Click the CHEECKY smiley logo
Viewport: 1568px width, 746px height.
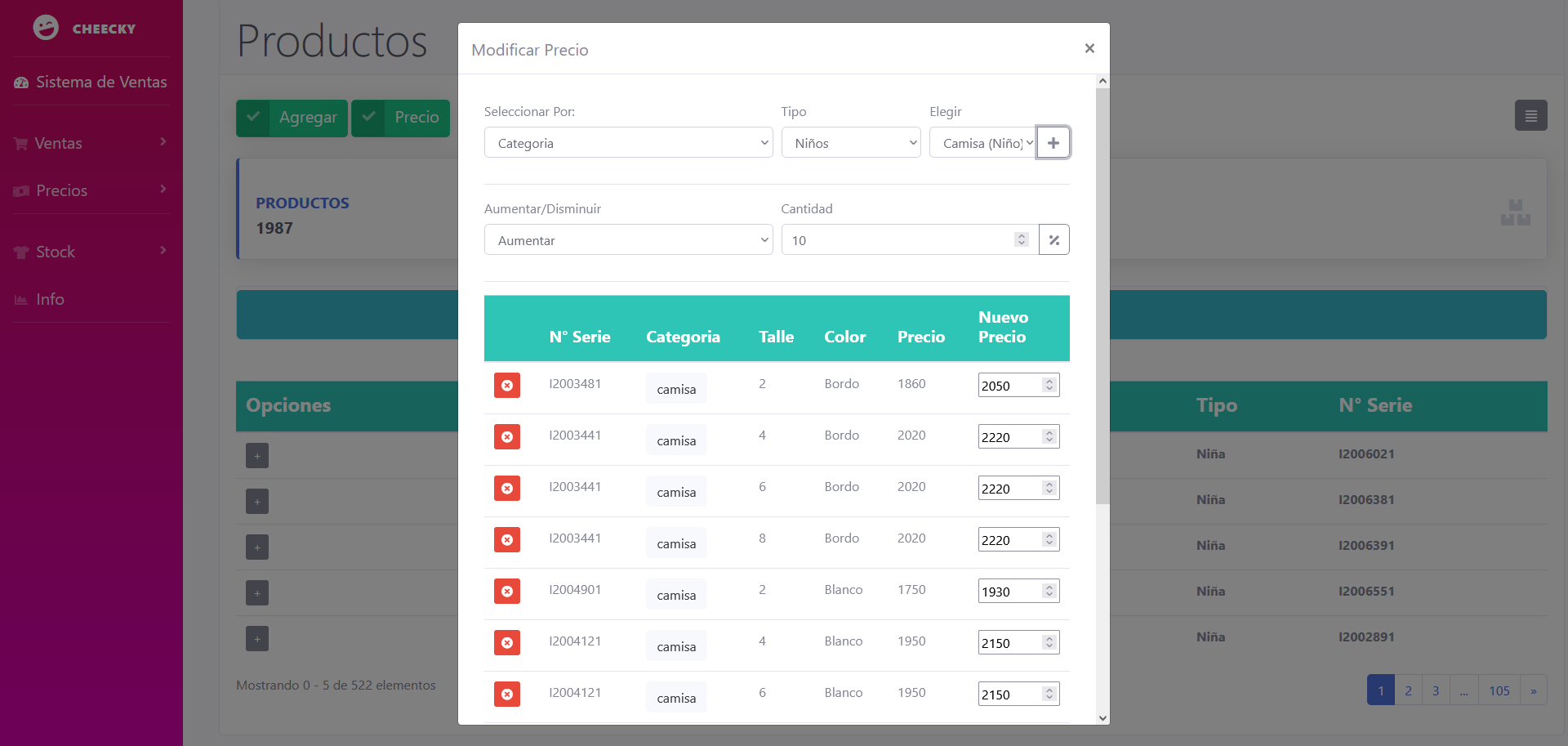[x=46, y=27]
